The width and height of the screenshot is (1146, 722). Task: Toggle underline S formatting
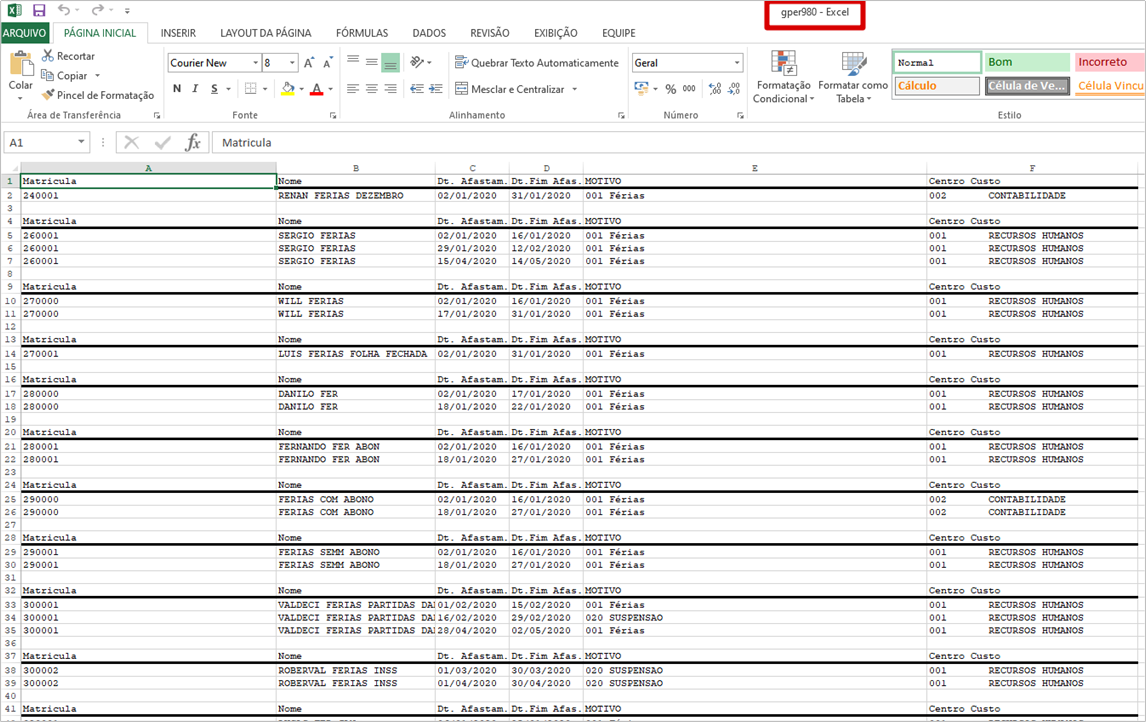pos(214,88)
